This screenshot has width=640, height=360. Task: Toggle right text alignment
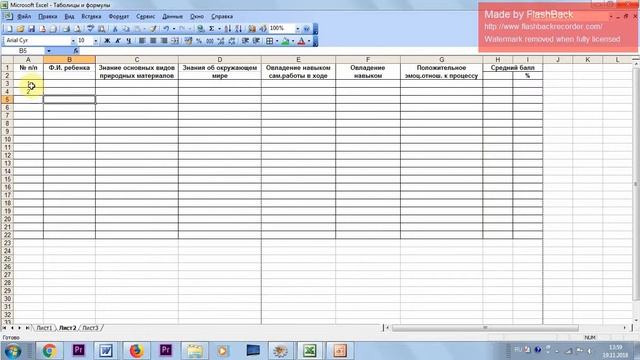click(x=164, y=41)
